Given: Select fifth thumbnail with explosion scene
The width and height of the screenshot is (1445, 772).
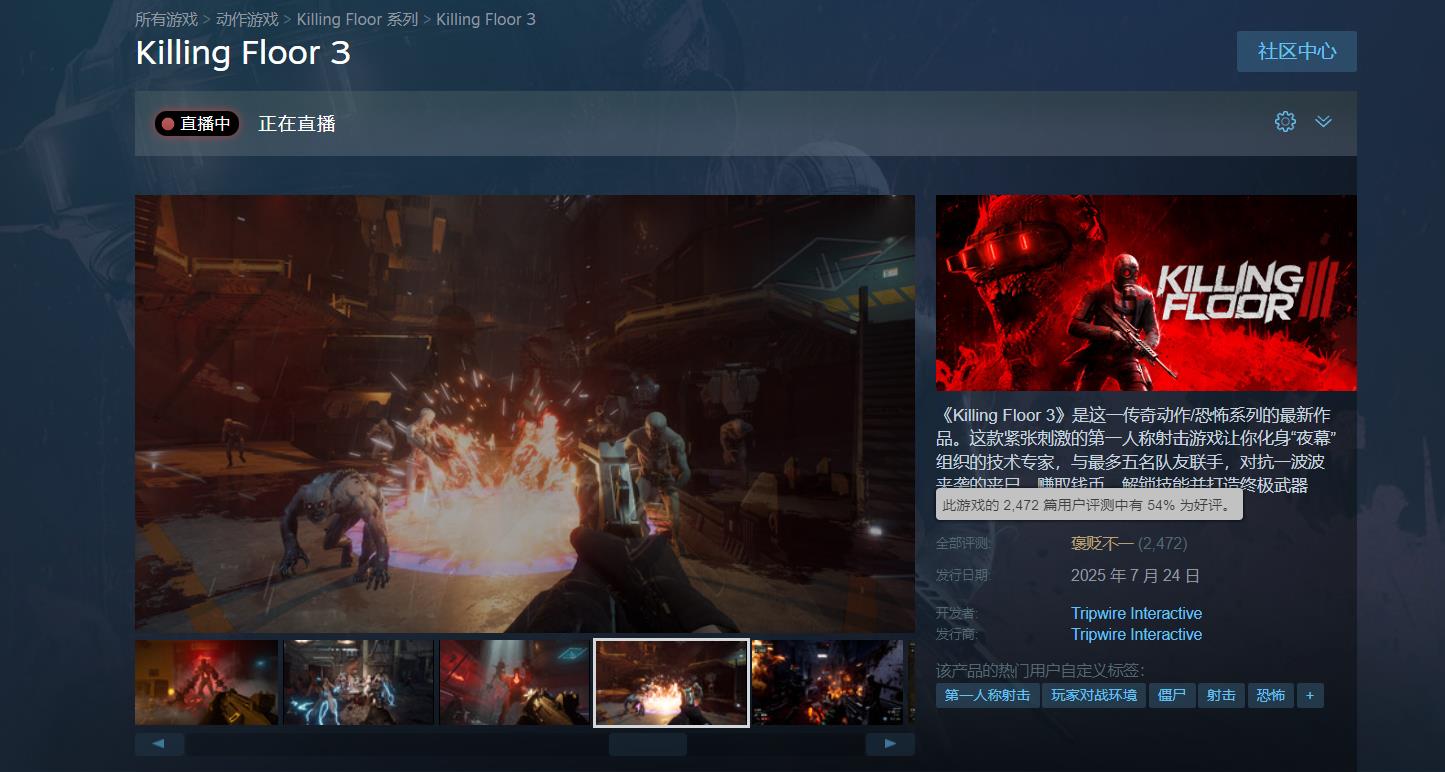Looking at the screenshot, I should point(826,682).
